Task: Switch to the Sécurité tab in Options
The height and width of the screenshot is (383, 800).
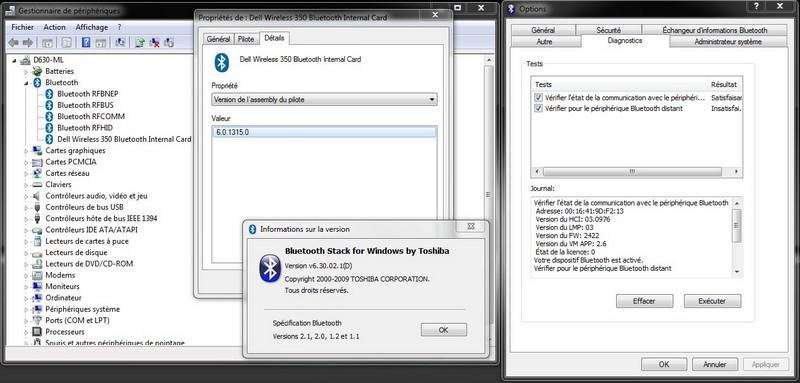Action: coord(608,30)
